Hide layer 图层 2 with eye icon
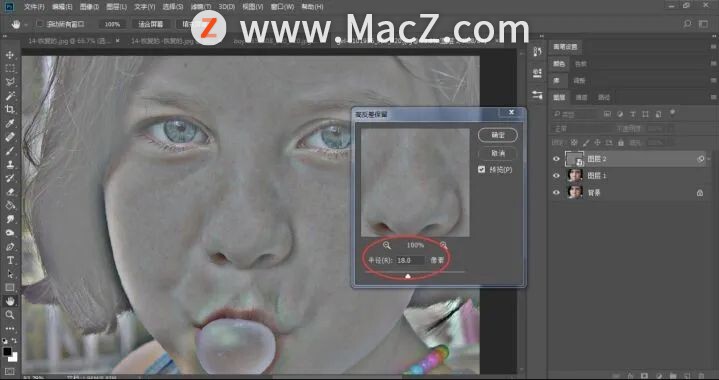This screenshot has width=719, height=380. (x=556, y=159)
